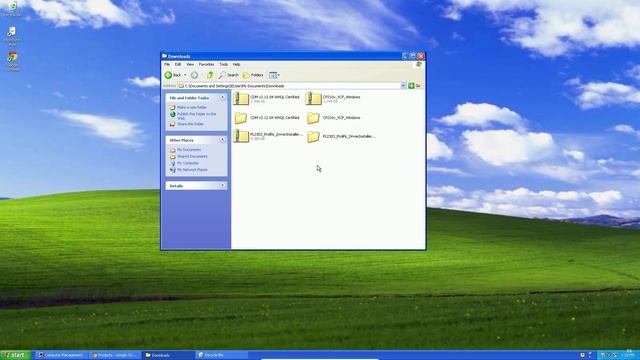Viewport: 640px width, 360px height.
Task: Collapse the File and Folder Tasks panel
Action: click(222, 98)
